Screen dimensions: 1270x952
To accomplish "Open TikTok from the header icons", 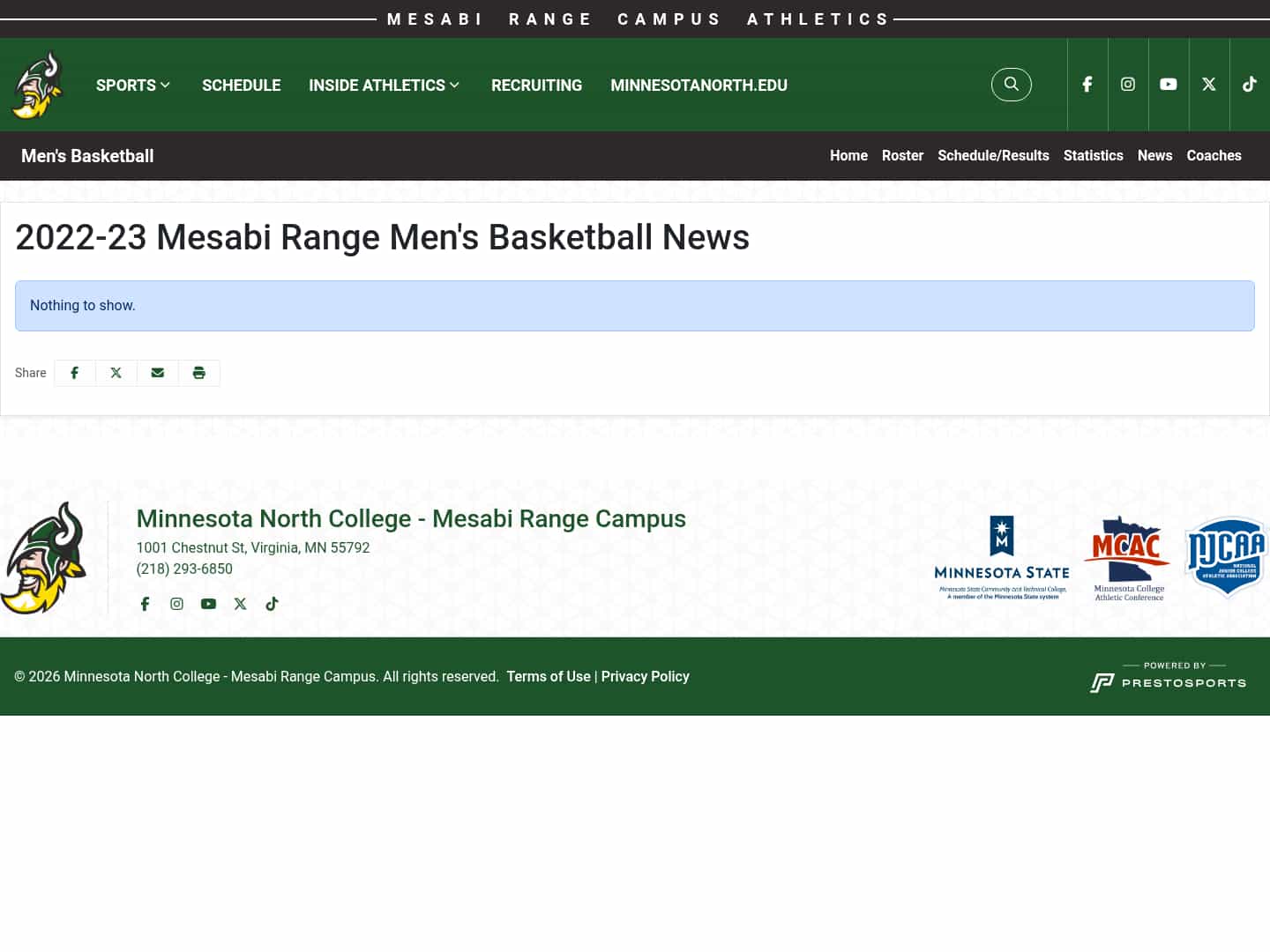I will point(1250,85).
